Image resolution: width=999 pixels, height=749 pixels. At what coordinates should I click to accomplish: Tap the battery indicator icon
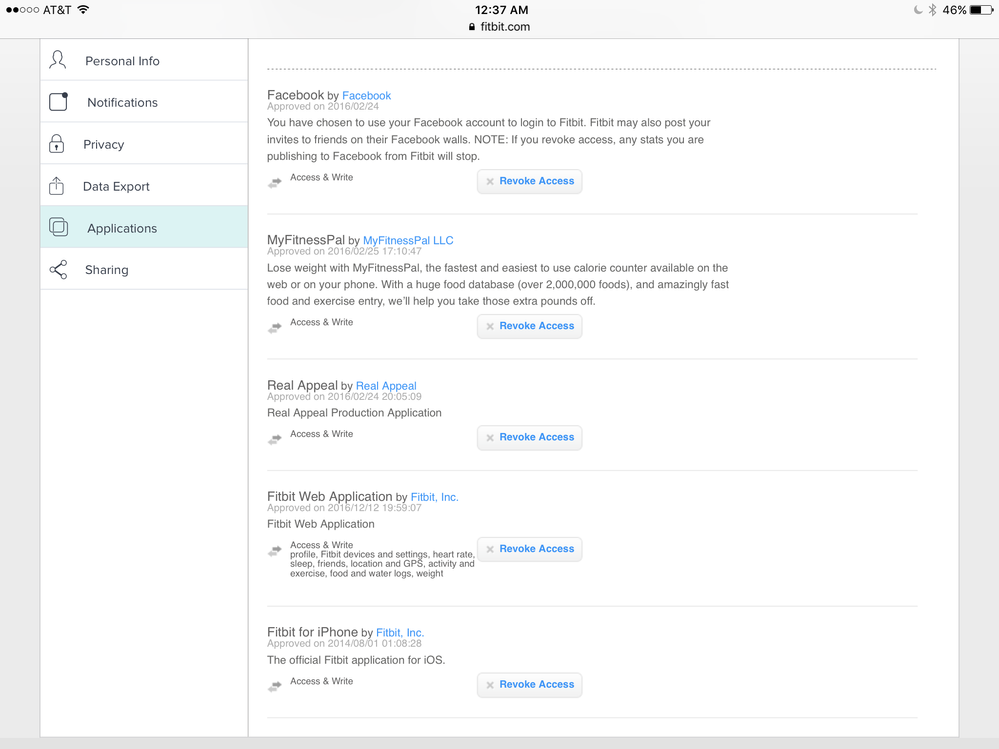pos(981,10)
